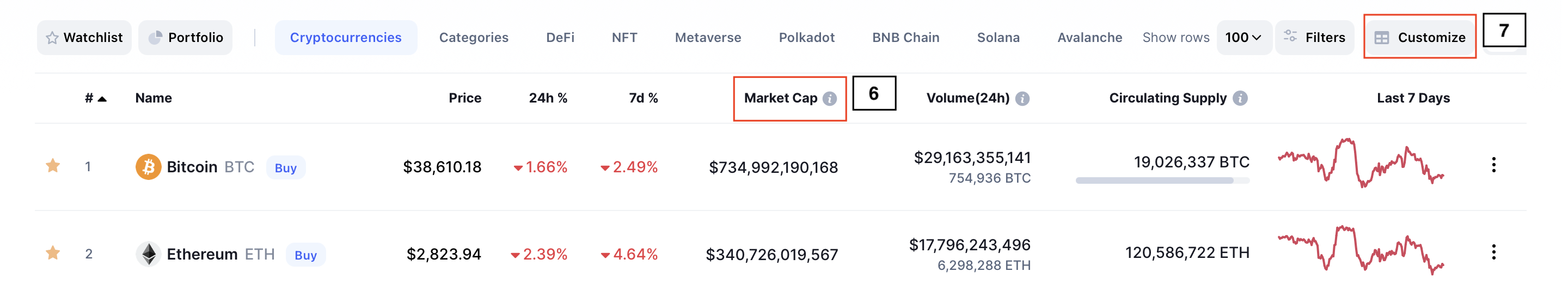
Task: Open Ethereum last 7 days chart
Action: tap(1361, 250)
